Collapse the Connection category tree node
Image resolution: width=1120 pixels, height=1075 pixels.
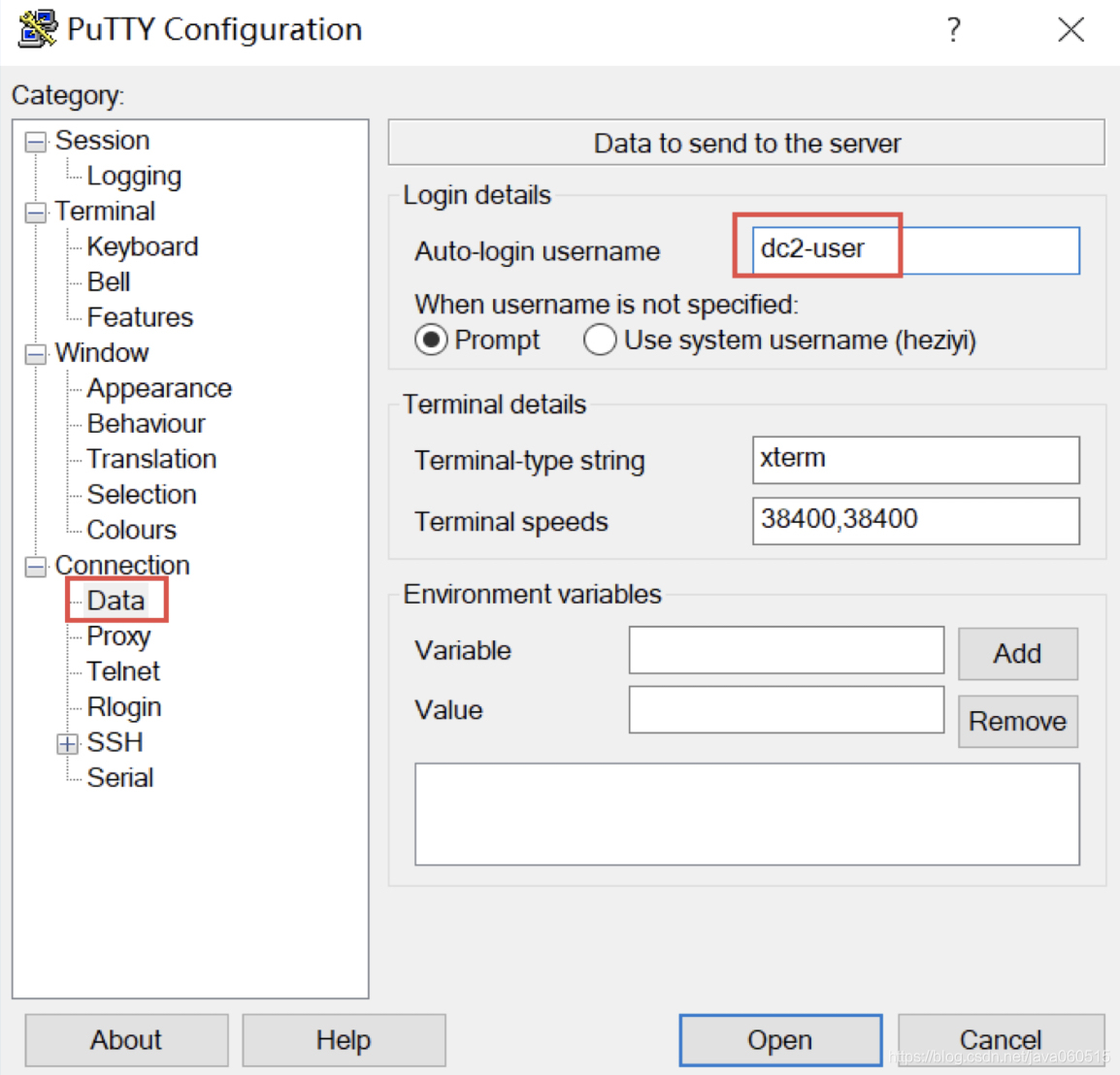tap(35, 567)
